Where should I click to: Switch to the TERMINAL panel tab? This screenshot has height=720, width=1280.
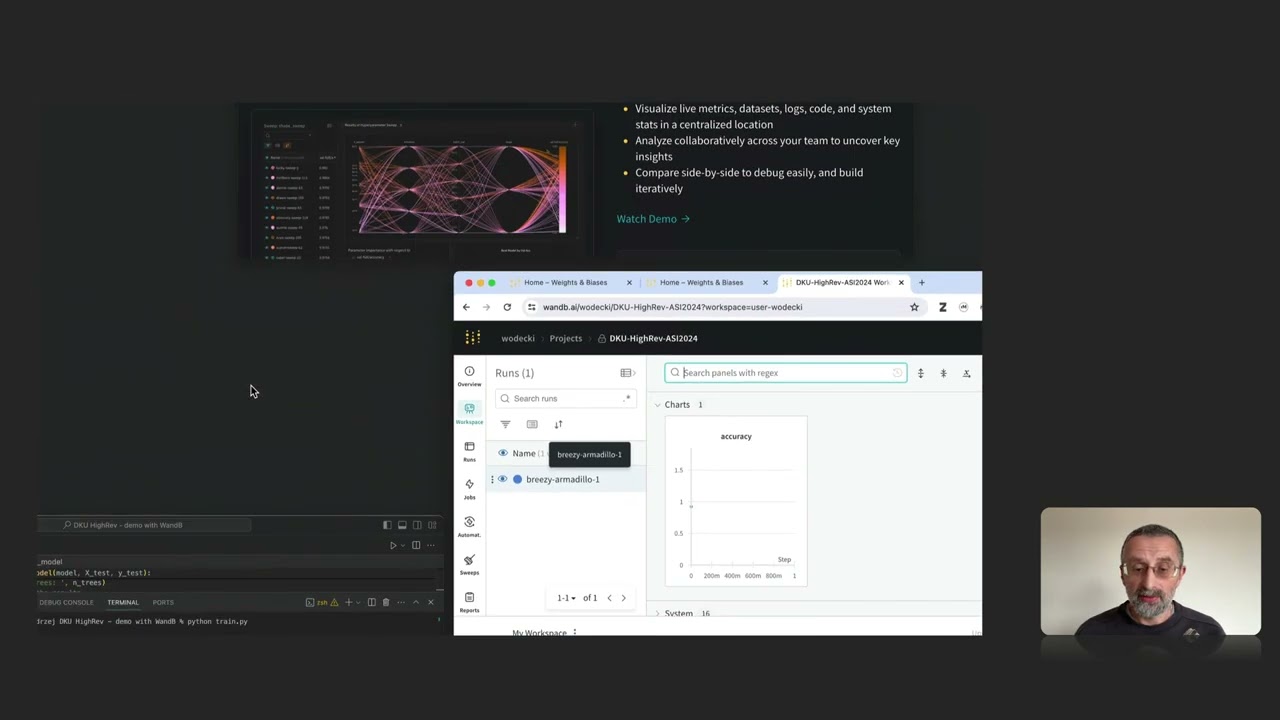pos(123,602)
